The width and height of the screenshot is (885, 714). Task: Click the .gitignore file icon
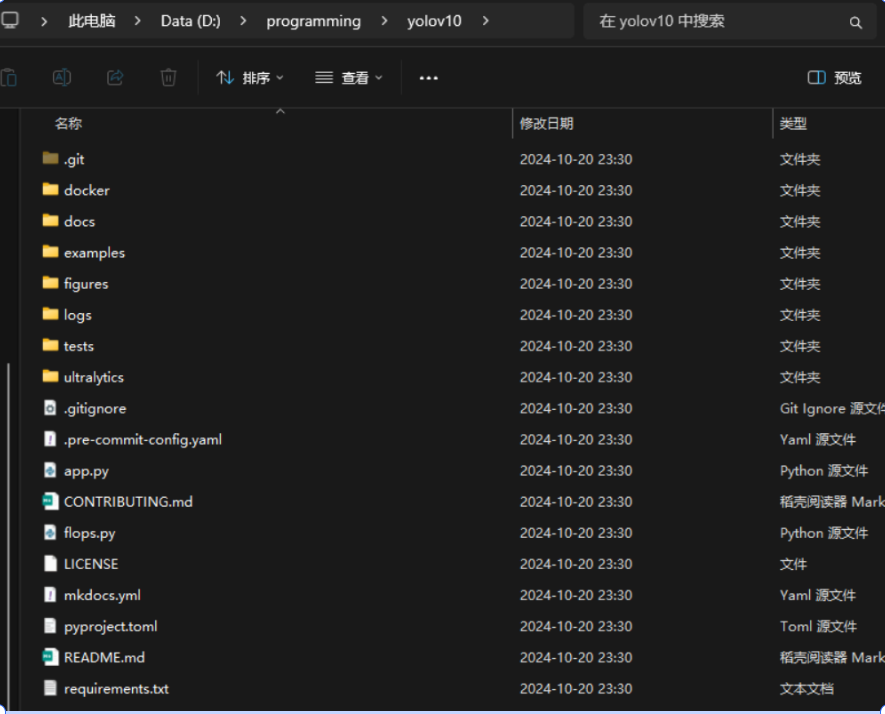click(x=50, y=408)
